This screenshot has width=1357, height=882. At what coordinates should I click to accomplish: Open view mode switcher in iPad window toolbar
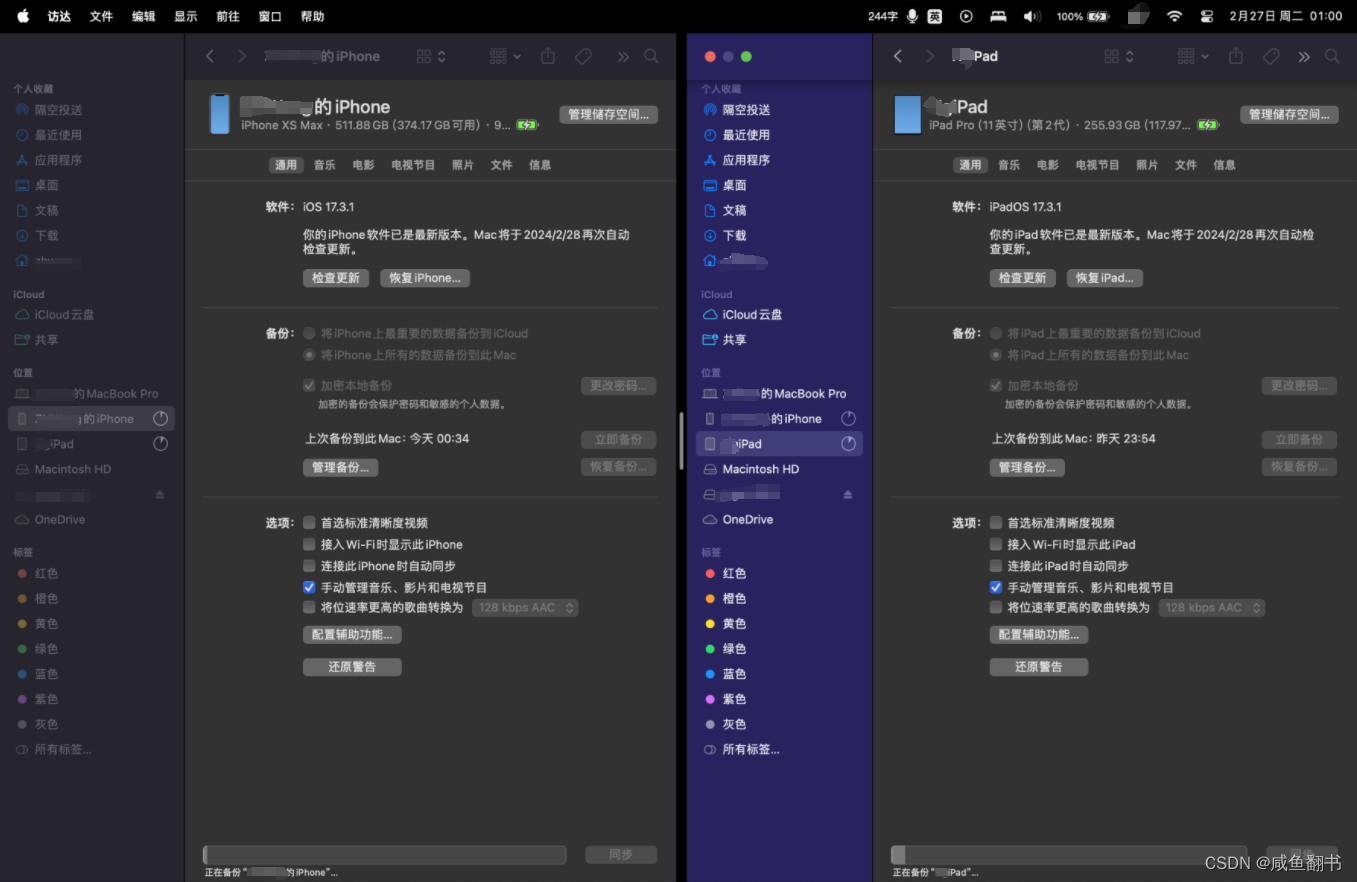click(1120, 57)
